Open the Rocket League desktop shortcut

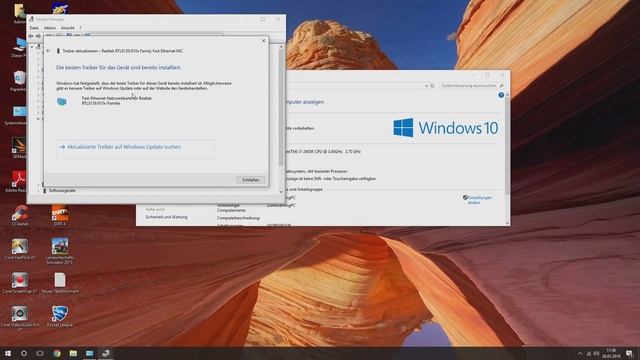60,316
